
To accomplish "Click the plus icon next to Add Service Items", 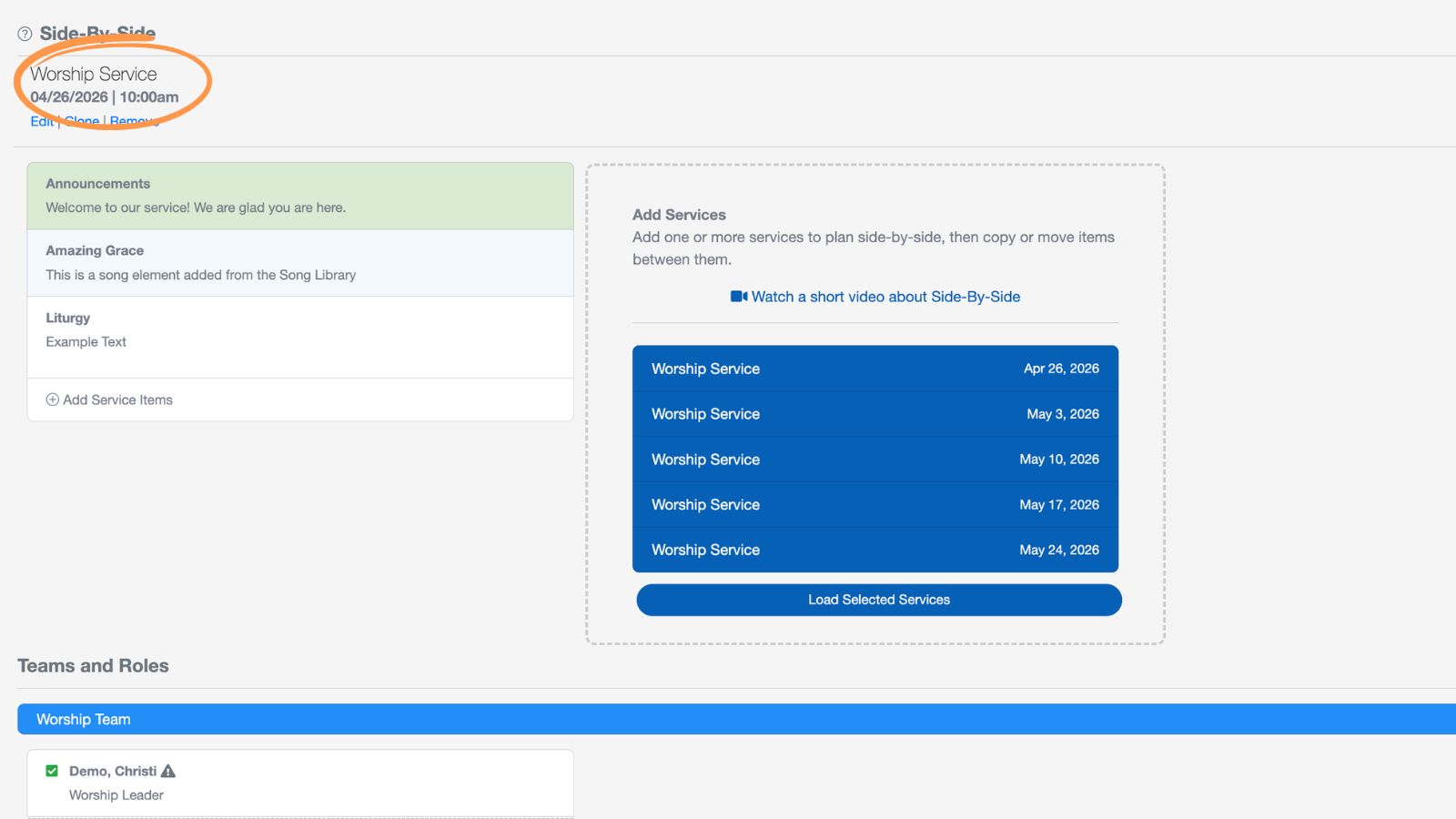I will click(x=53, y=399).
